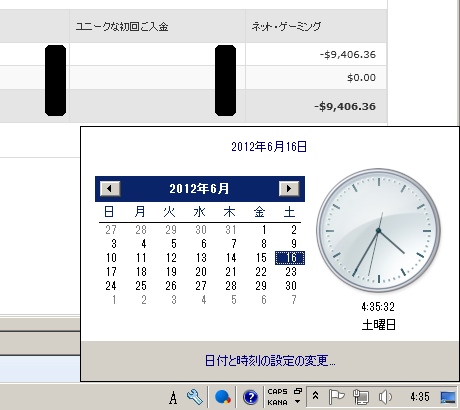Open IME help question mark icon
The height and width of the screenshot is (410, 460).
click(x=251, y=397)
